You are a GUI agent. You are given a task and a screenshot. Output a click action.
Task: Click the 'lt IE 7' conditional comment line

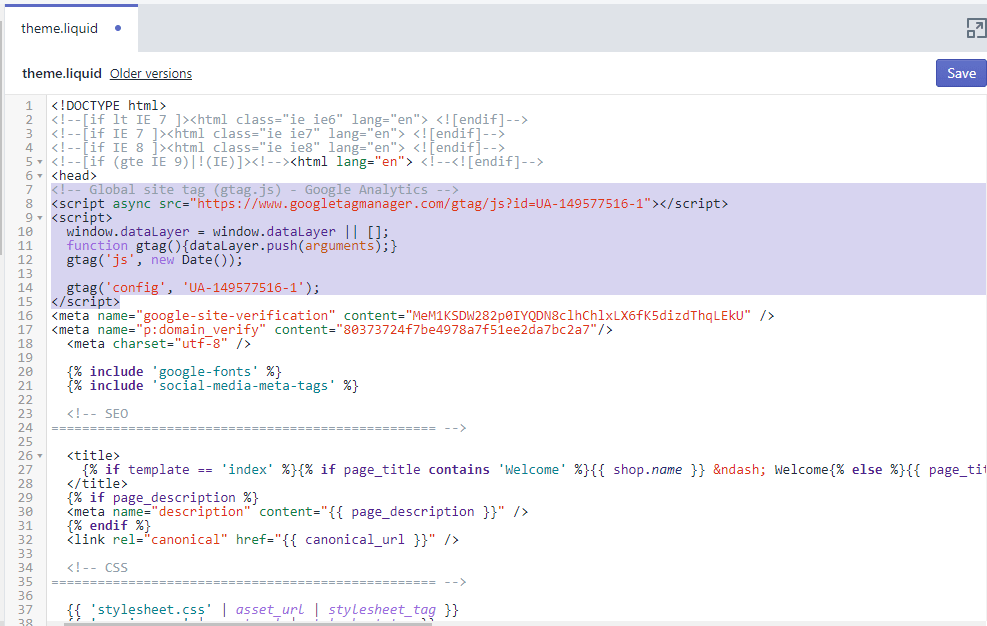pos(290,120)
